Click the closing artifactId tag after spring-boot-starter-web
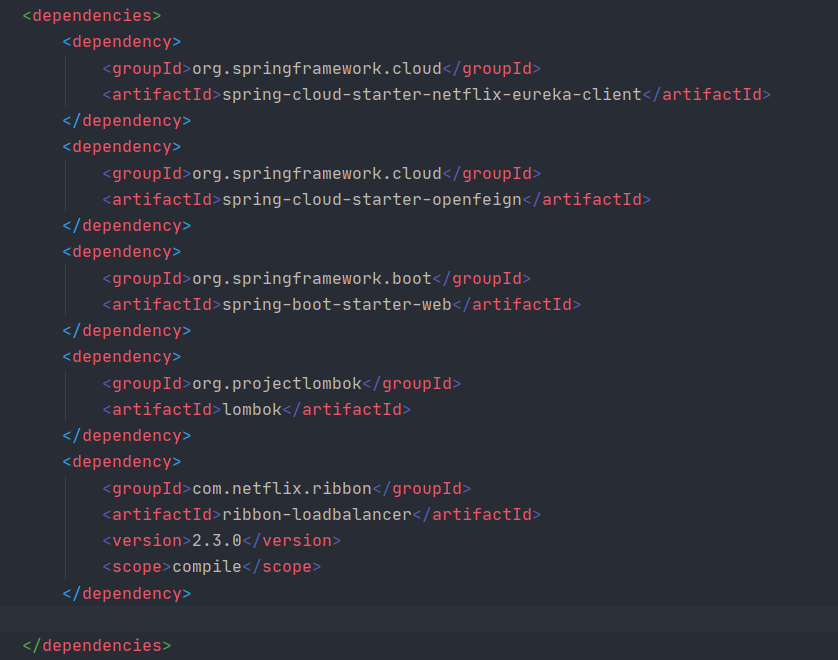The width and height of the screenshot is (838, 660). (517, 305)
